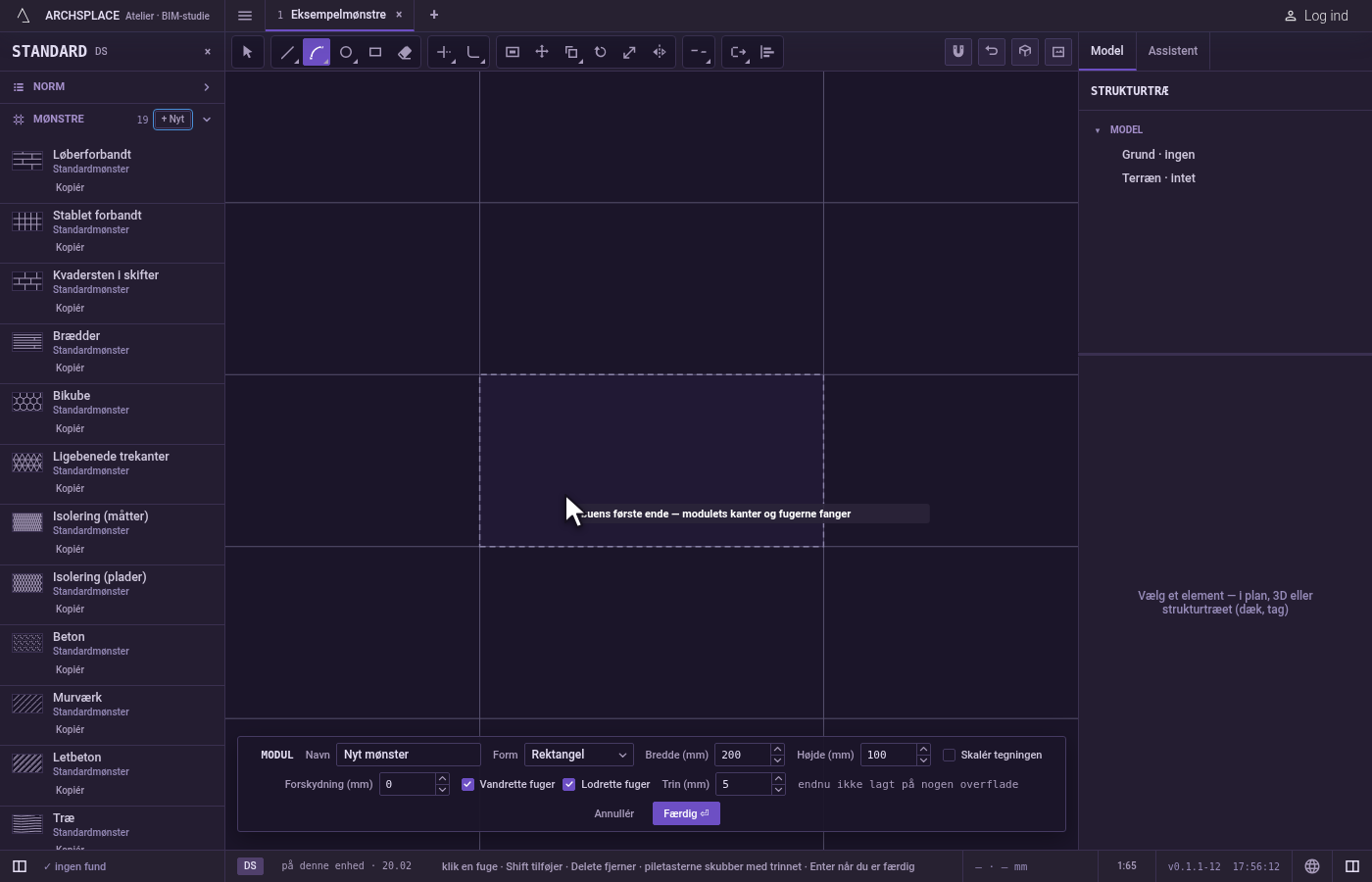Click the Navn input field
1372x882 pixels.
pyautogui.click(x=409, y=755)
